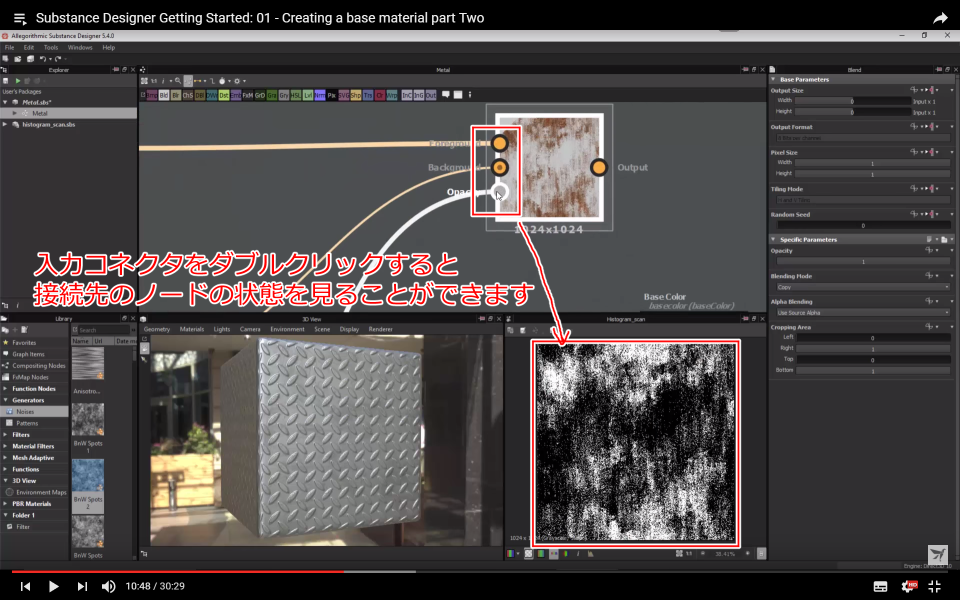Add a Normal node from the toolbar
This screenshot has width=960, height=600.
point(320,95)
